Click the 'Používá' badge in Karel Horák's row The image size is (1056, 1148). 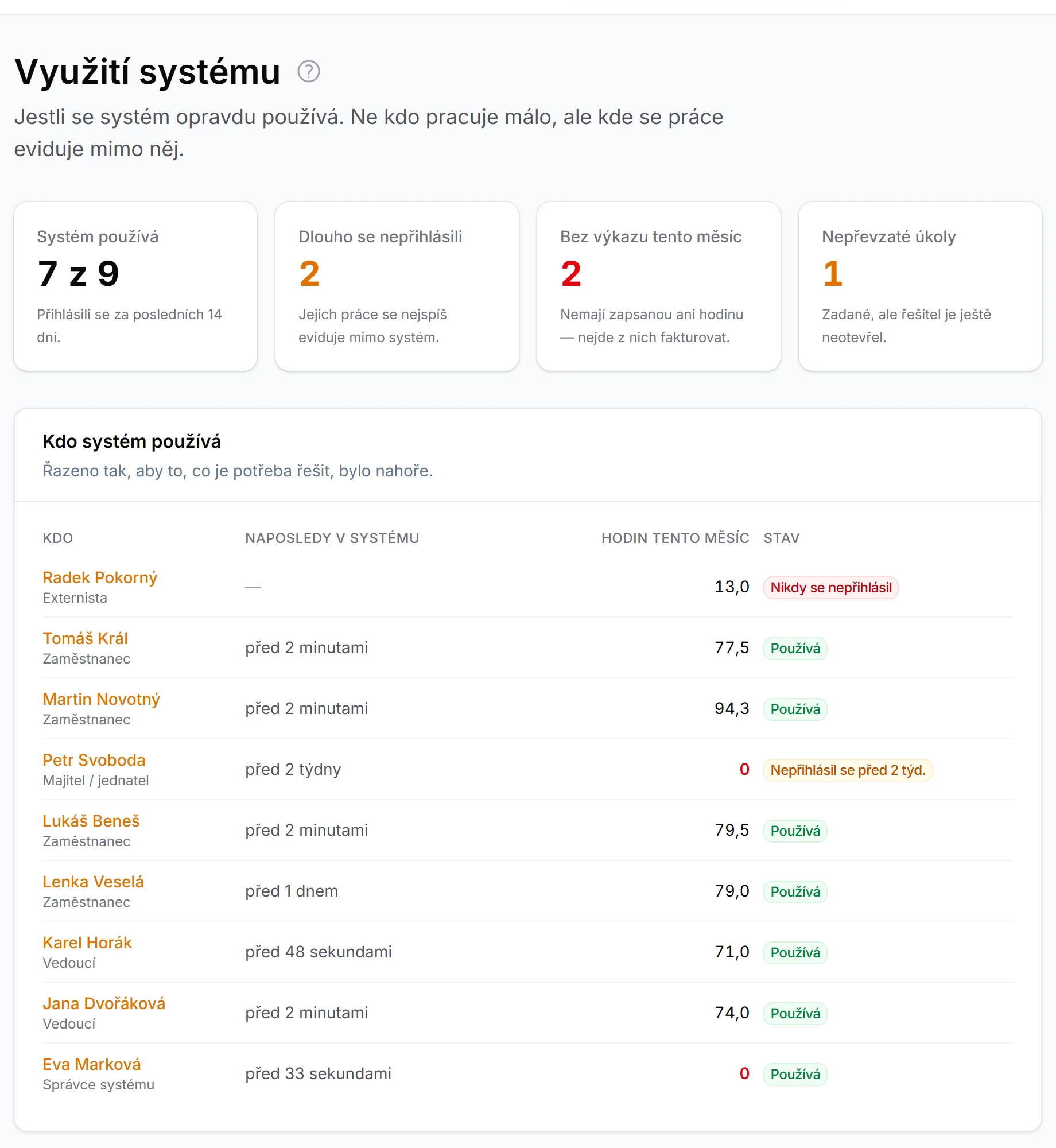point(795,953)
